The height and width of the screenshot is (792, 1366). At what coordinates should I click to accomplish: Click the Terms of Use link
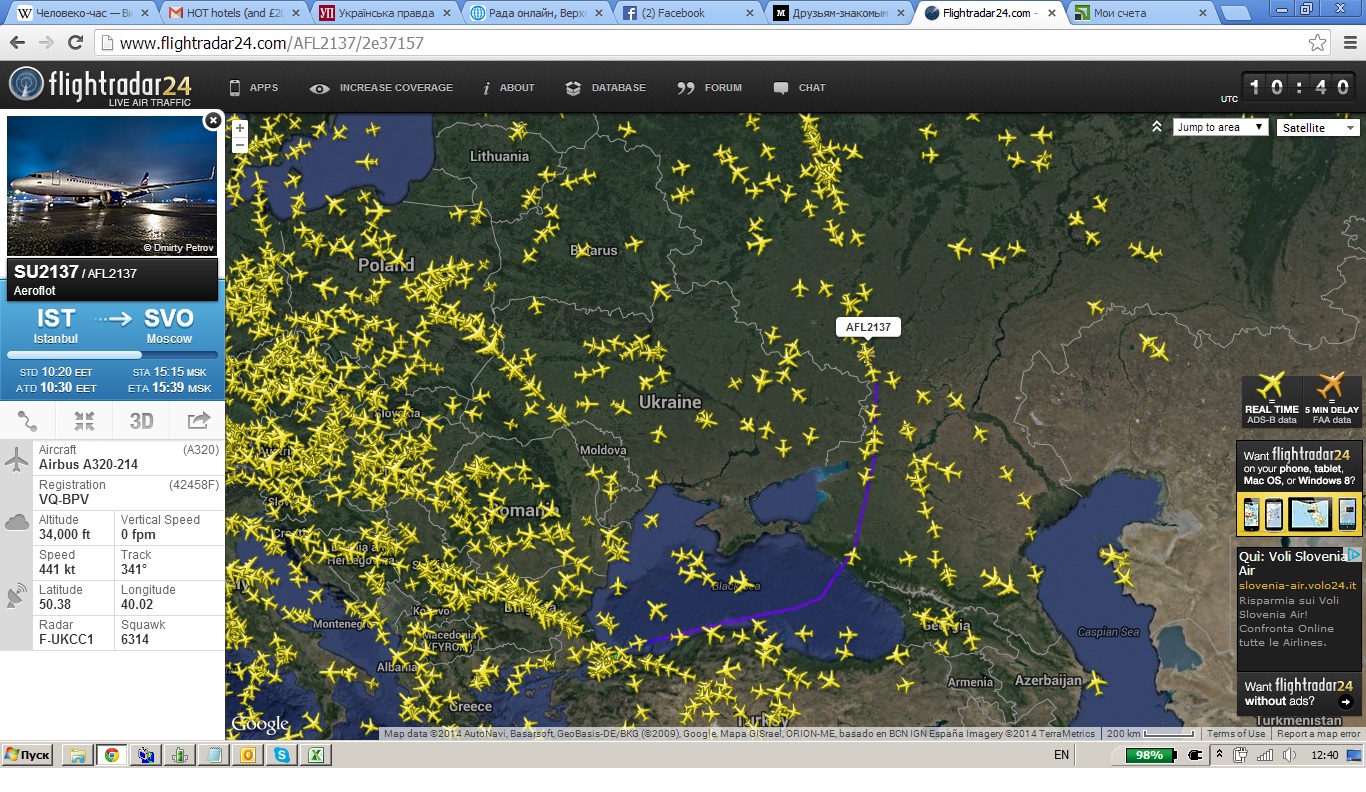click(x=1235, y=734)
